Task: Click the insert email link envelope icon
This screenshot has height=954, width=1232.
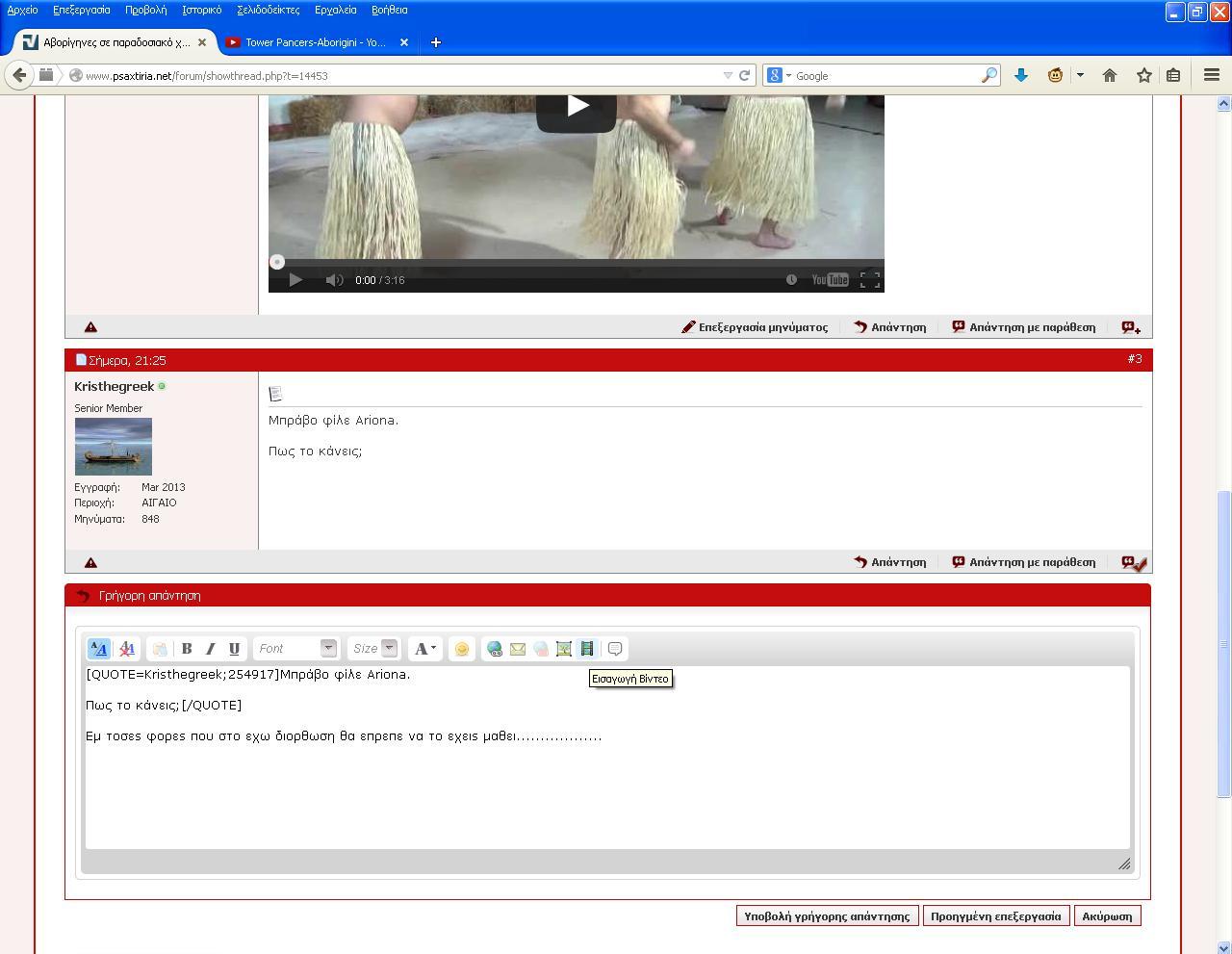Action: (518, 649)
